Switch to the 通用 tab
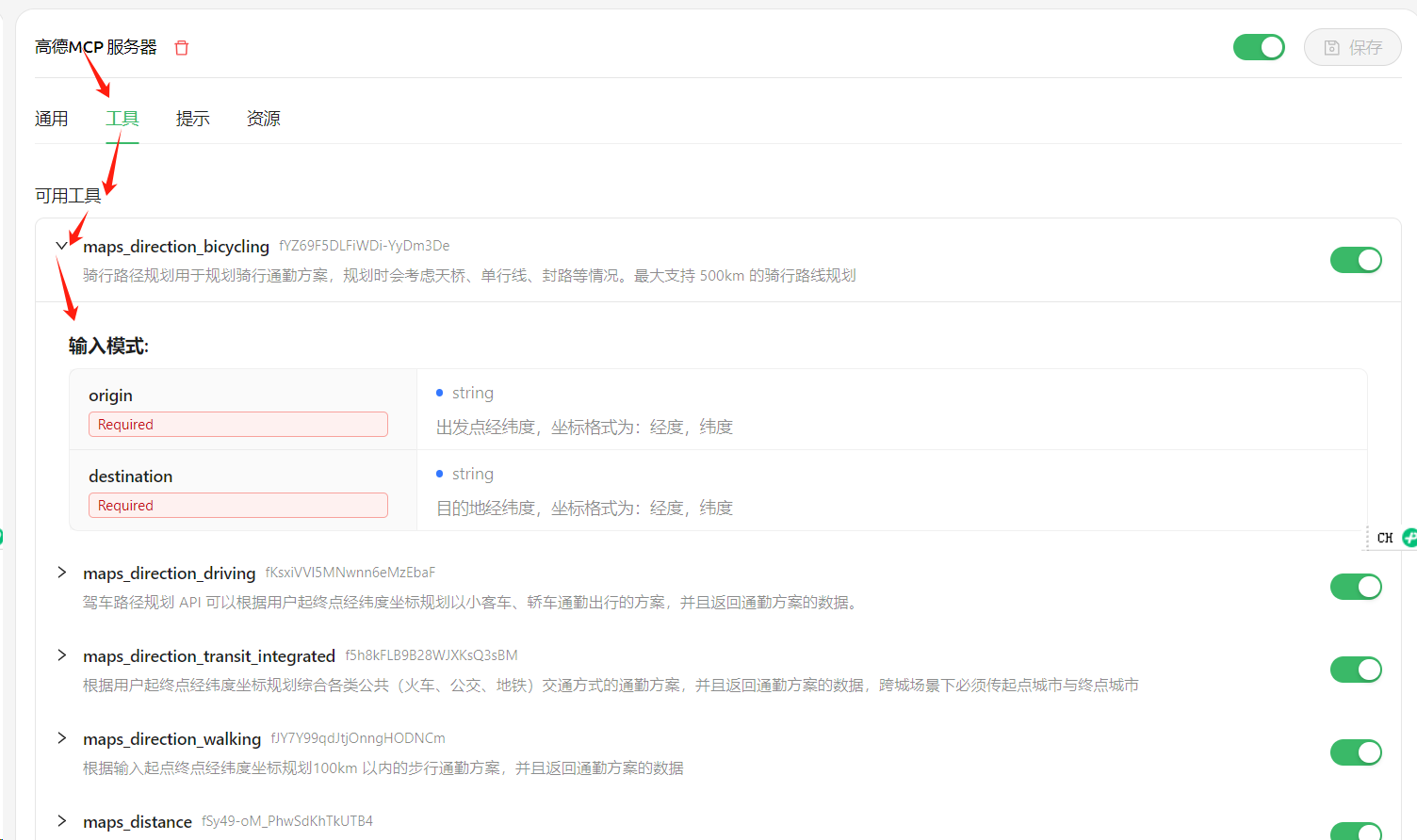 coord(52,119)
